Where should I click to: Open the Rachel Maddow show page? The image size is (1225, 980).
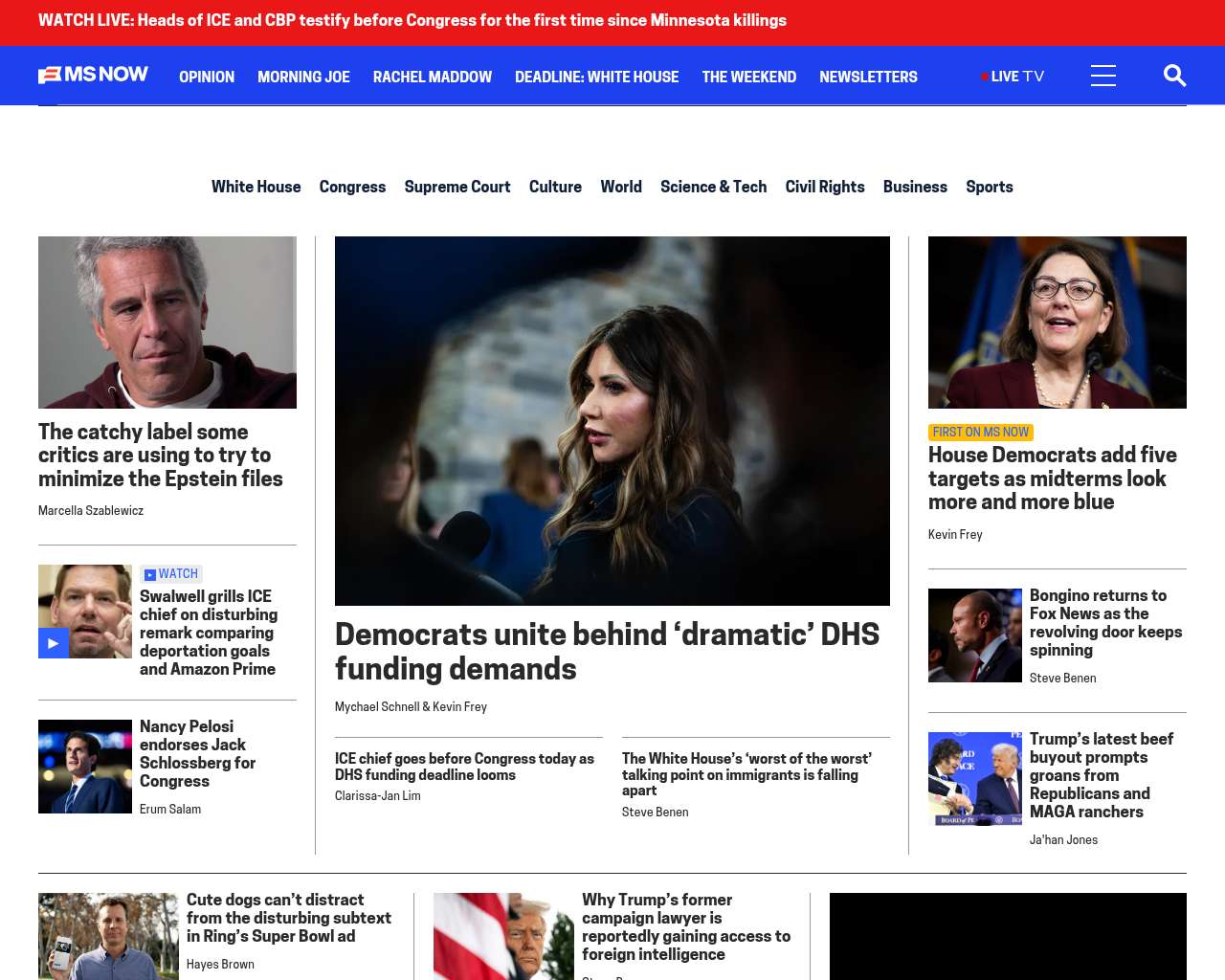pos(433,77)
